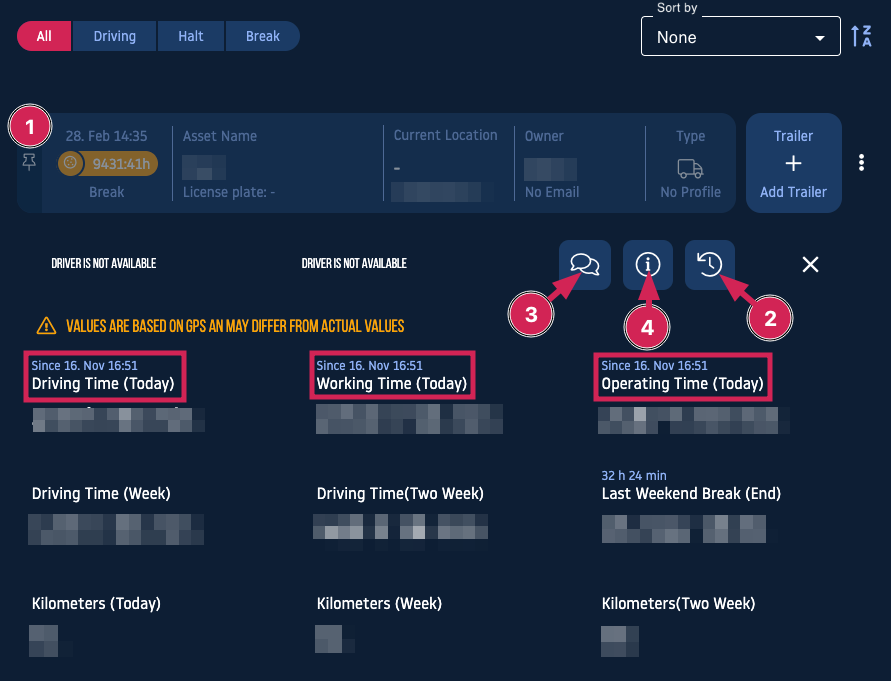This screenshot has height=681, width=891.
Task: Click the dropdown arrow next to None
Action: click(x=820, y=38)
